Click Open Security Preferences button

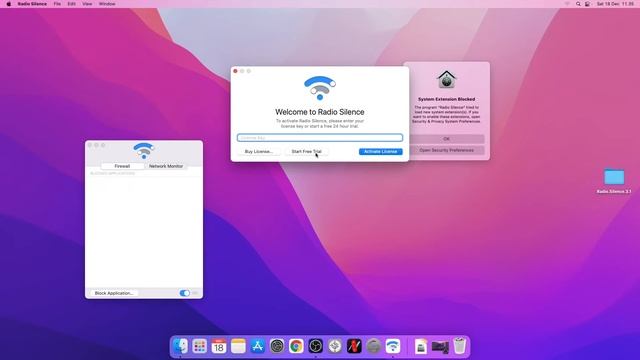click(447, 150)
